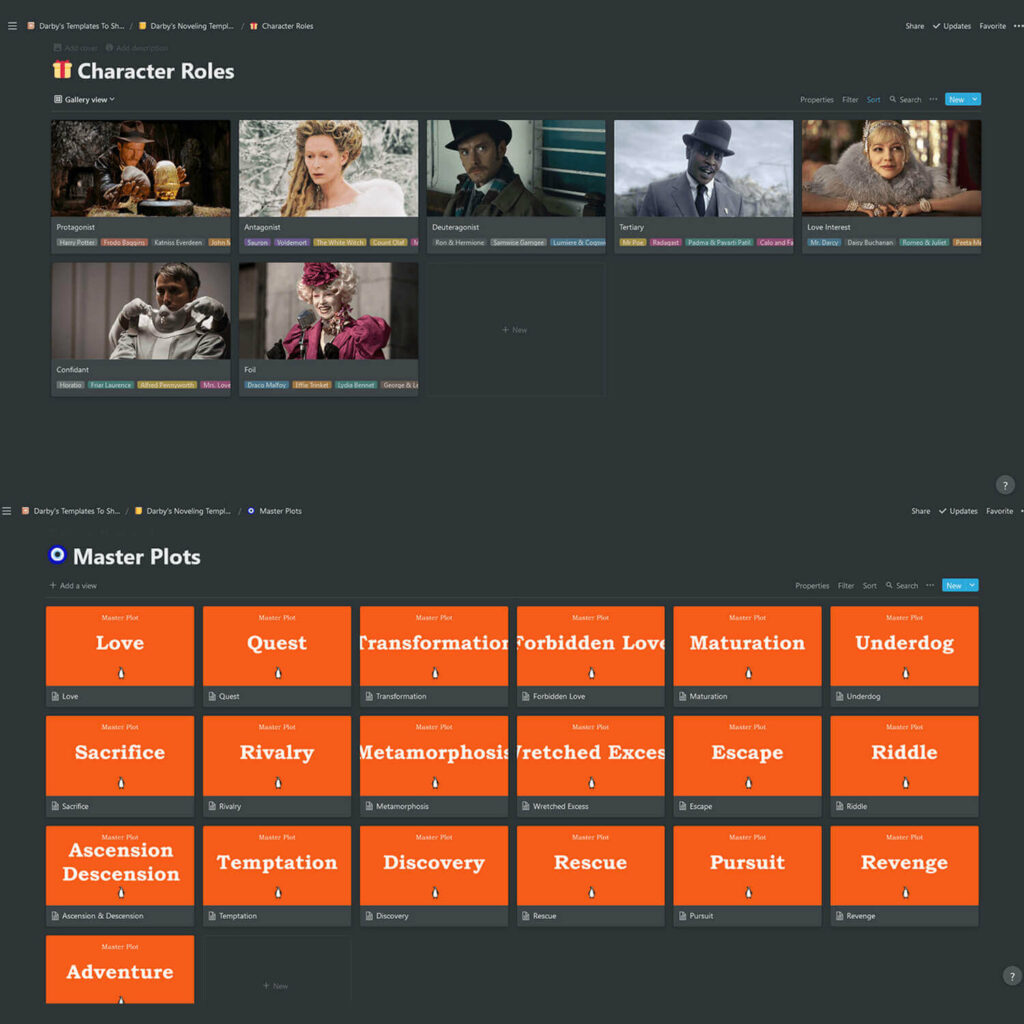The image size is (1024, 1024).
Task: Click Share in Character Roles top bar
Action: pyautogui.click(x=914, y=26)
